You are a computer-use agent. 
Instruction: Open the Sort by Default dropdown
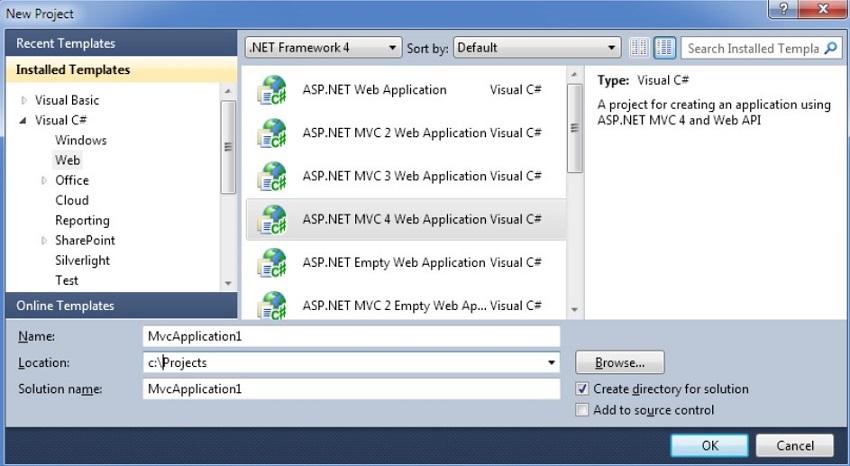click(537, 48)
